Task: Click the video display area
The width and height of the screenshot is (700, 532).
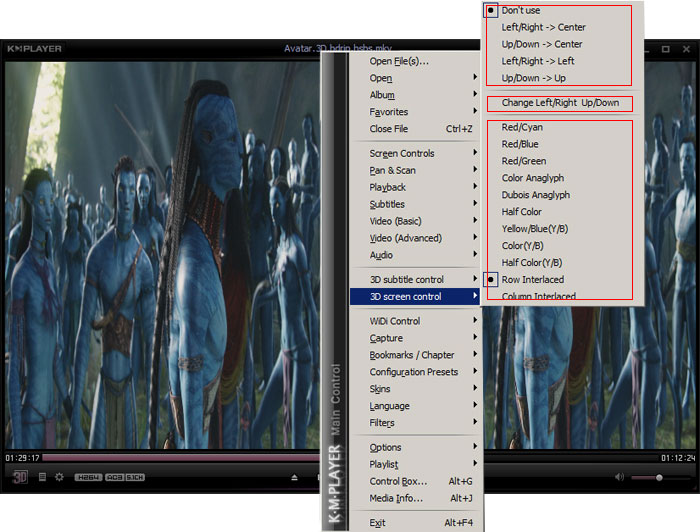Action: [x=162, y=254]
